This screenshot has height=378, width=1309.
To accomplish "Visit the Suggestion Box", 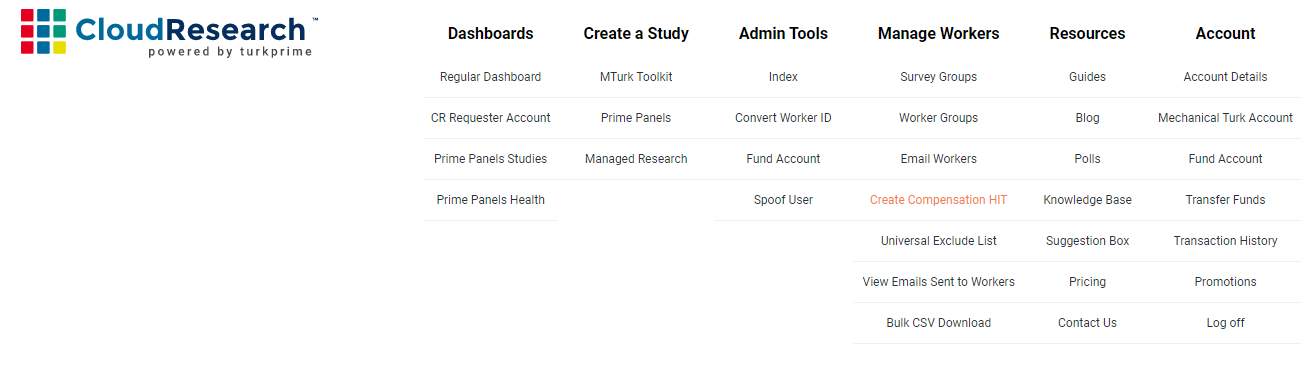I will point(1087,241).
